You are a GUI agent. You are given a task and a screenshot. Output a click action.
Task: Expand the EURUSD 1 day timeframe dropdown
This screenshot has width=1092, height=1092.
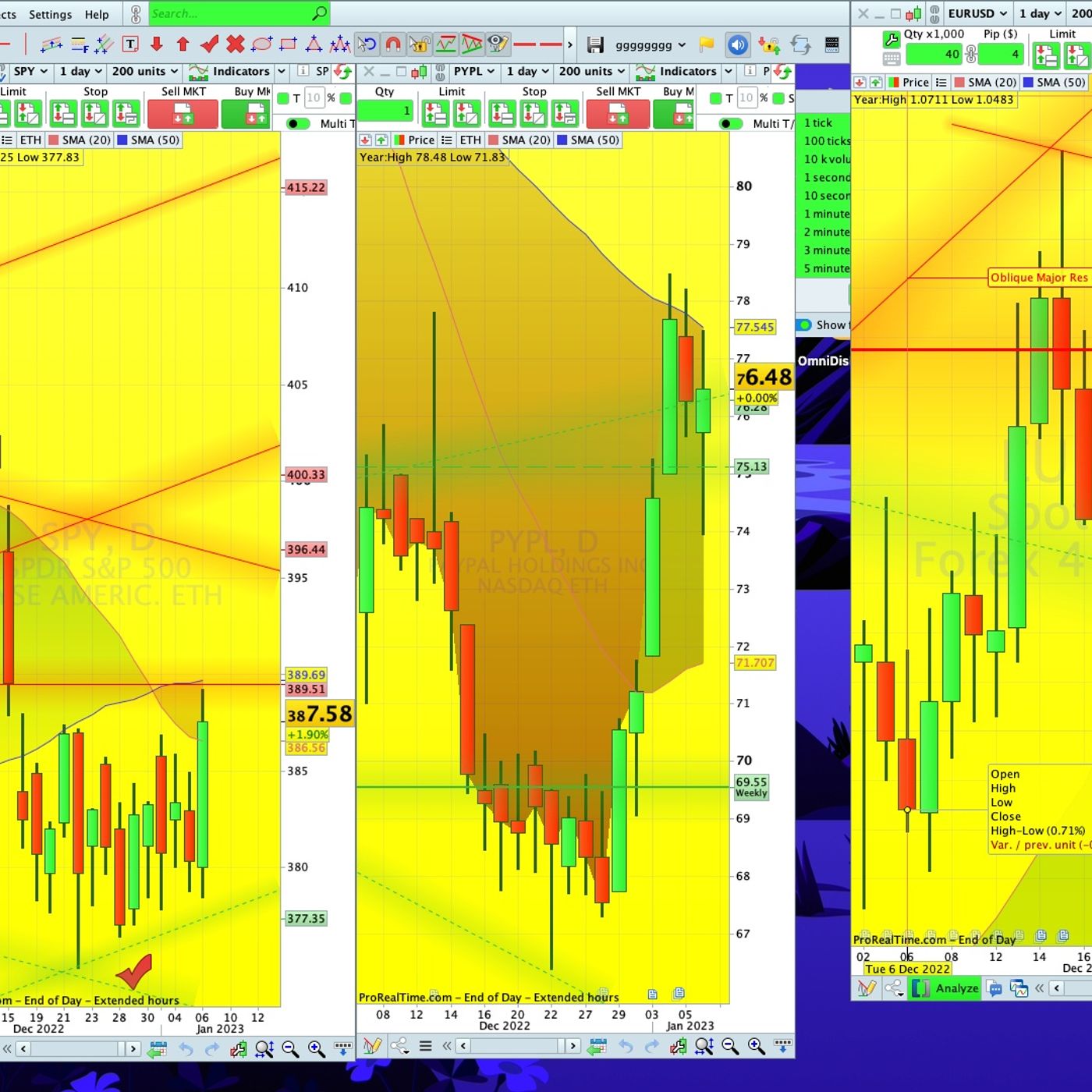1041,13
